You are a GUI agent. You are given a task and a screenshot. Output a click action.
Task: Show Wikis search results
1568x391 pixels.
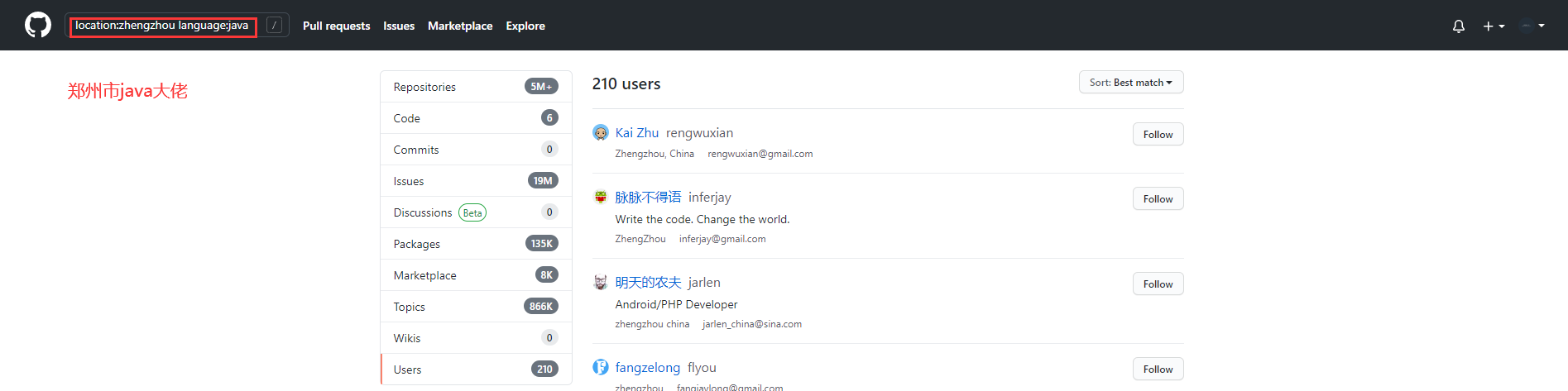click(476, 338)
